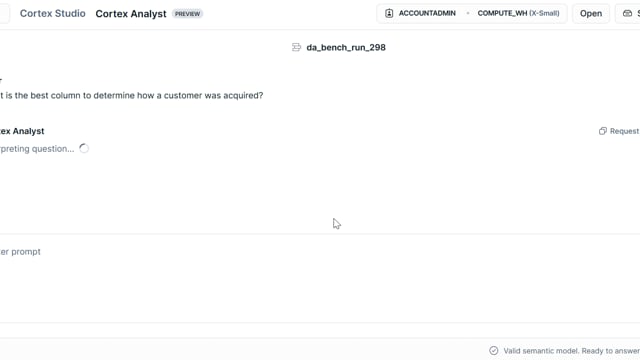Click the Valid semantic model status message

[x=571, y=351]
